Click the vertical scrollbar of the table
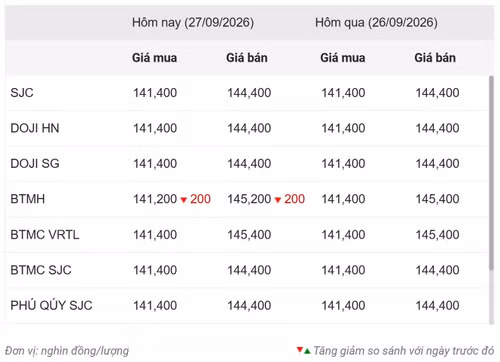 [x=491, y=172]
